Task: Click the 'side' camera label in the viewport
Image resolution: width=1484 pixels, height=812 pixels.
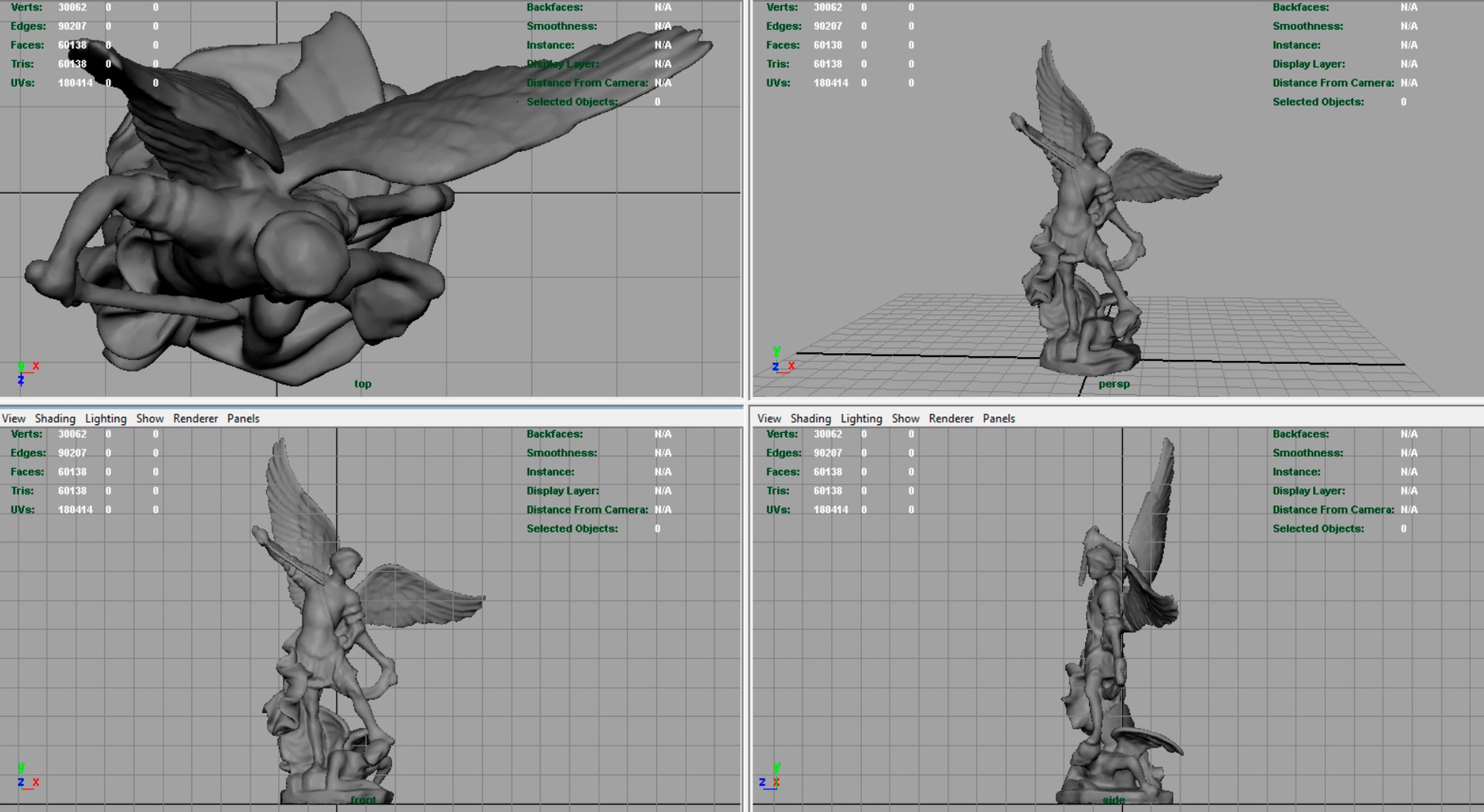Action: click(x=1114, y=800)
